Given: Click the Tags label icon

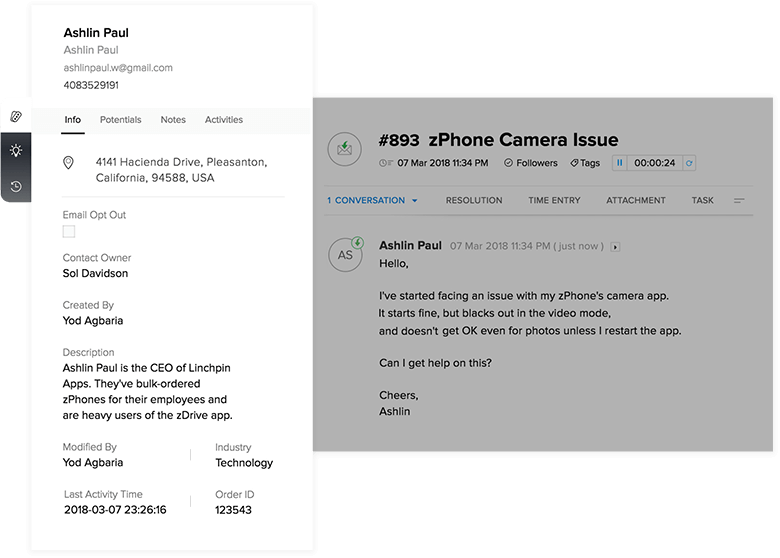Looking at the screenshot, I should pyautogui.click(x=574, y=163).
